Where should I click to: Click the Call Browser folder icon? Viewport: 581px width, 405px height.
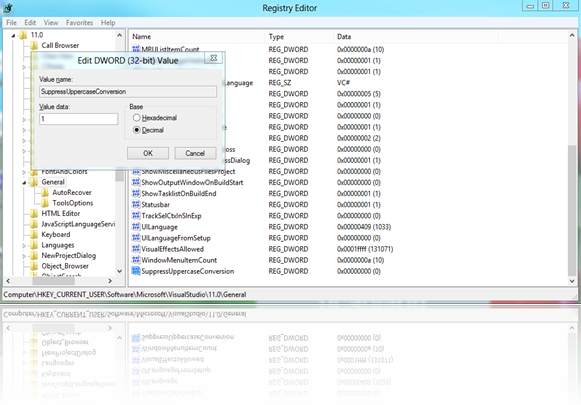tap(34, 46)
